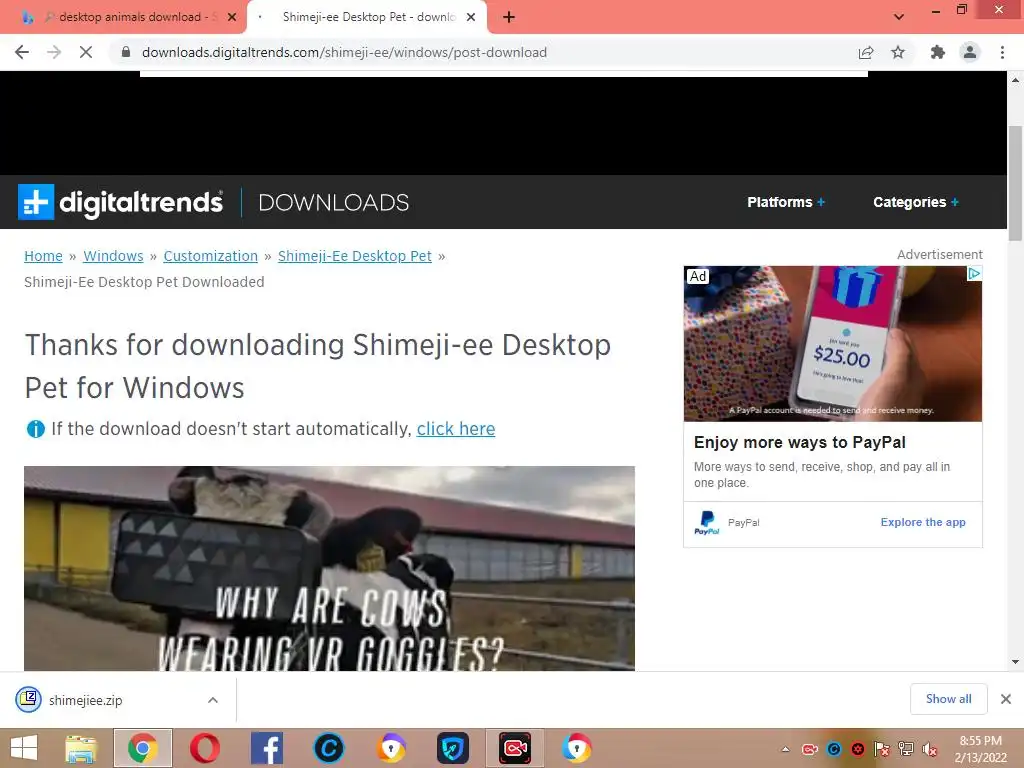The height and width of the screenshot is (768, 1024).
Task: Click the volume muted tray icon
Action: point(929,749)
